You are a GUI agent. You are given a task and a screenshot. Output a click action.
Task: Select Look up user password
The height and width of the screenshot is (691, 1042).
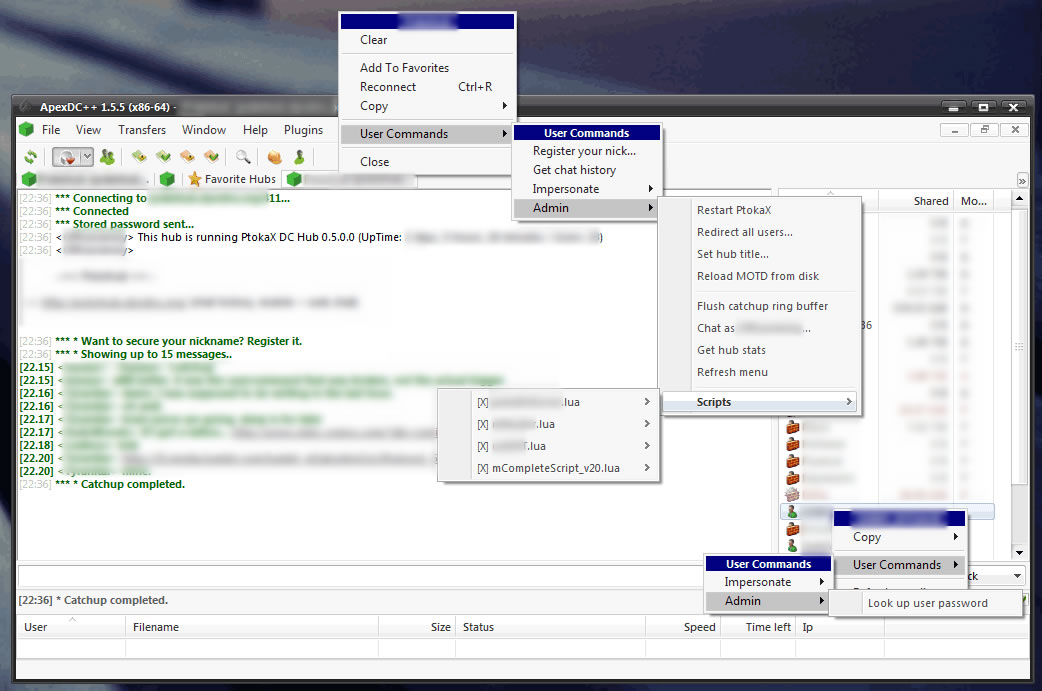(x=927, y=603)
